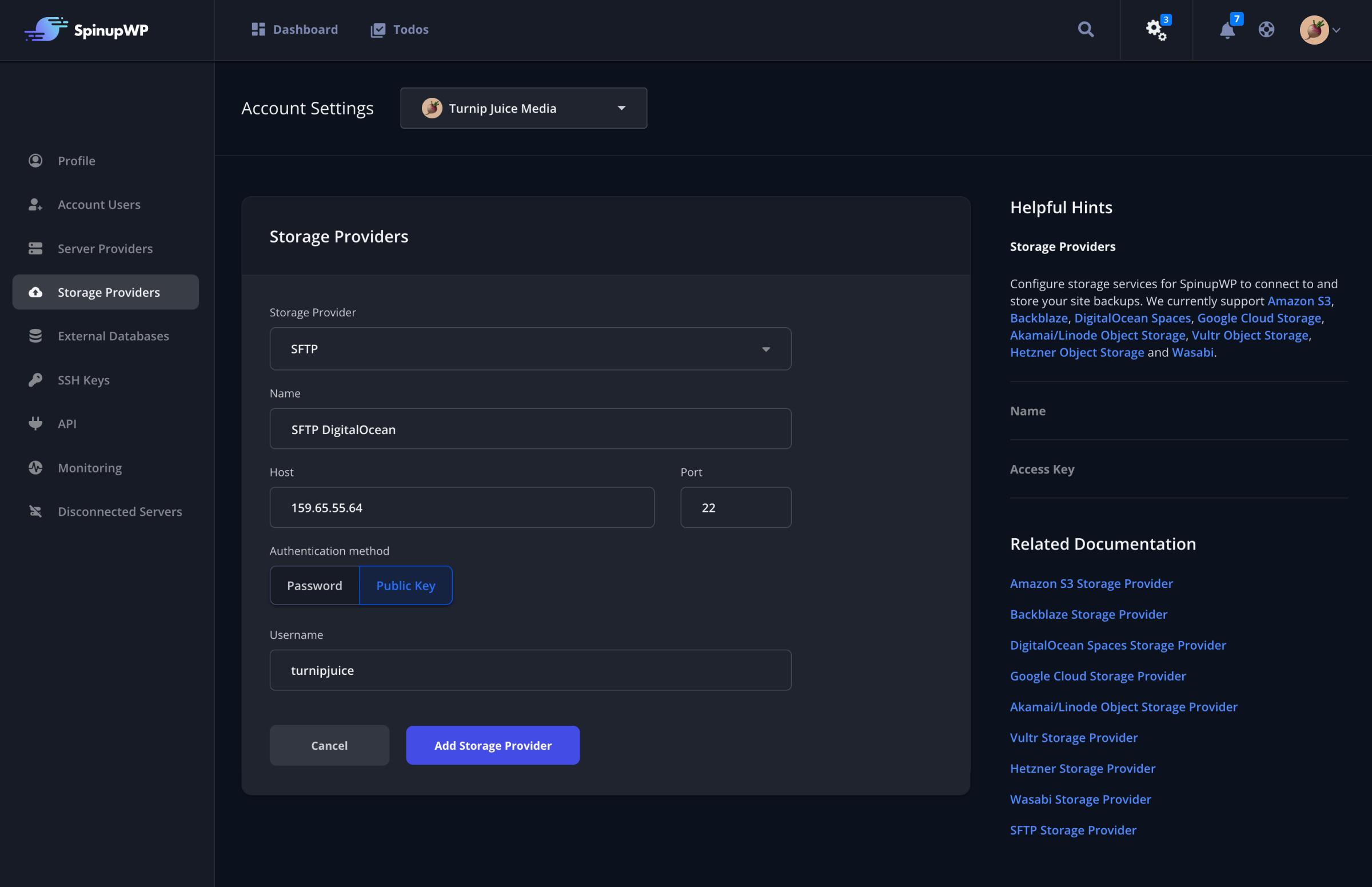Open the Turnip Juice Media account selector
Image resolution: width=1372 pixels, height=887 pixels.
click(523, 108)
